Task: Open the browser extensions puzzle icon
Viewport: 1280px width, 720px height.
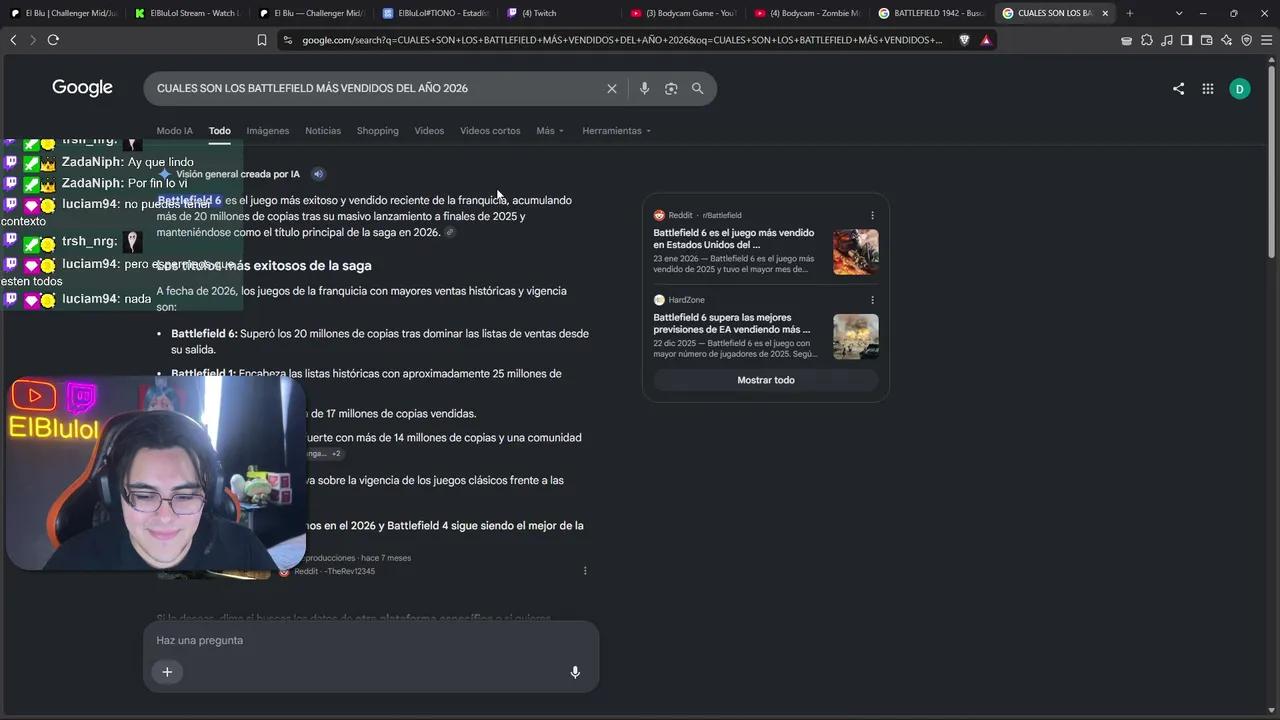Action: click(x=1146, y=40)
